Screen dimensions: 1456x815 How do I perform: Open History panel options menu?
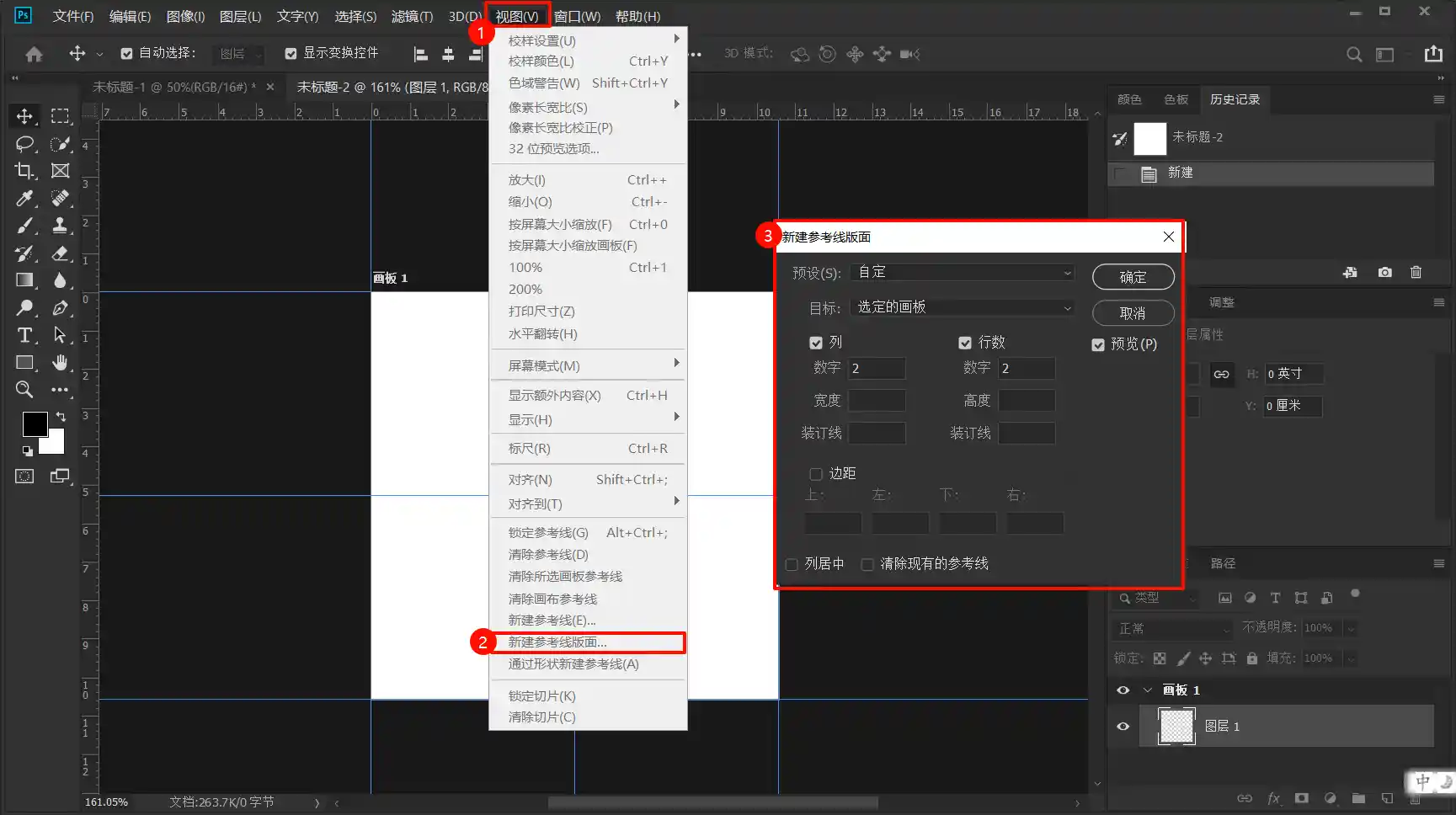1438,99
